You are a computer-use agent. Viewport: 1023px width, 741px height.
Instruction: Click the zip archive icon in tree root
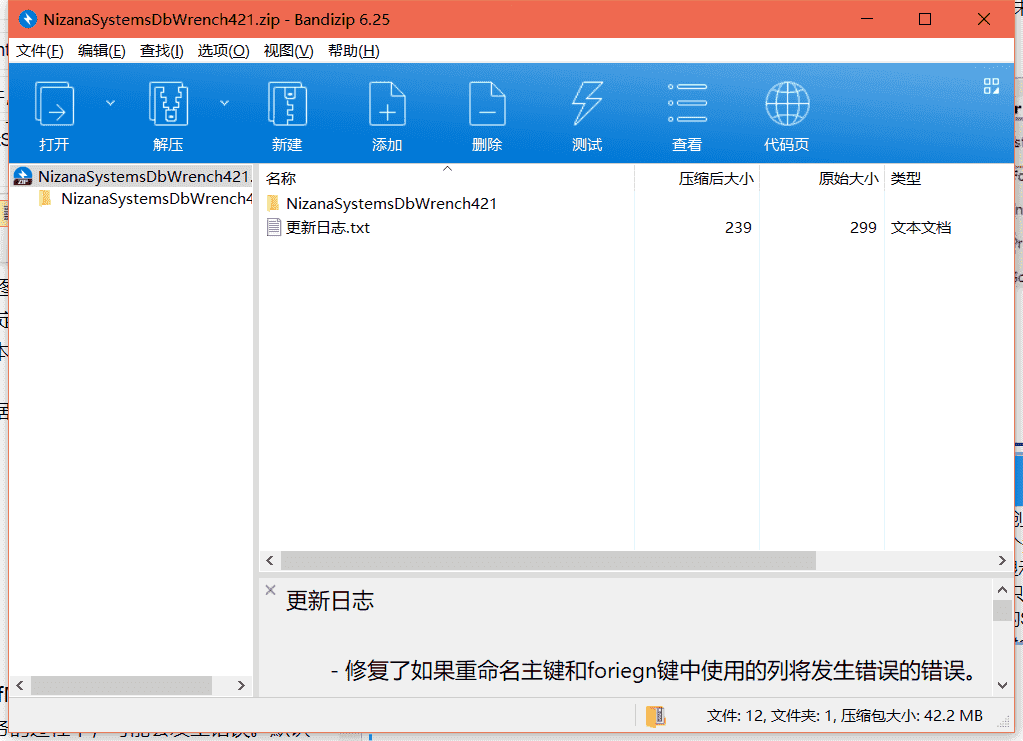[23, 177]
